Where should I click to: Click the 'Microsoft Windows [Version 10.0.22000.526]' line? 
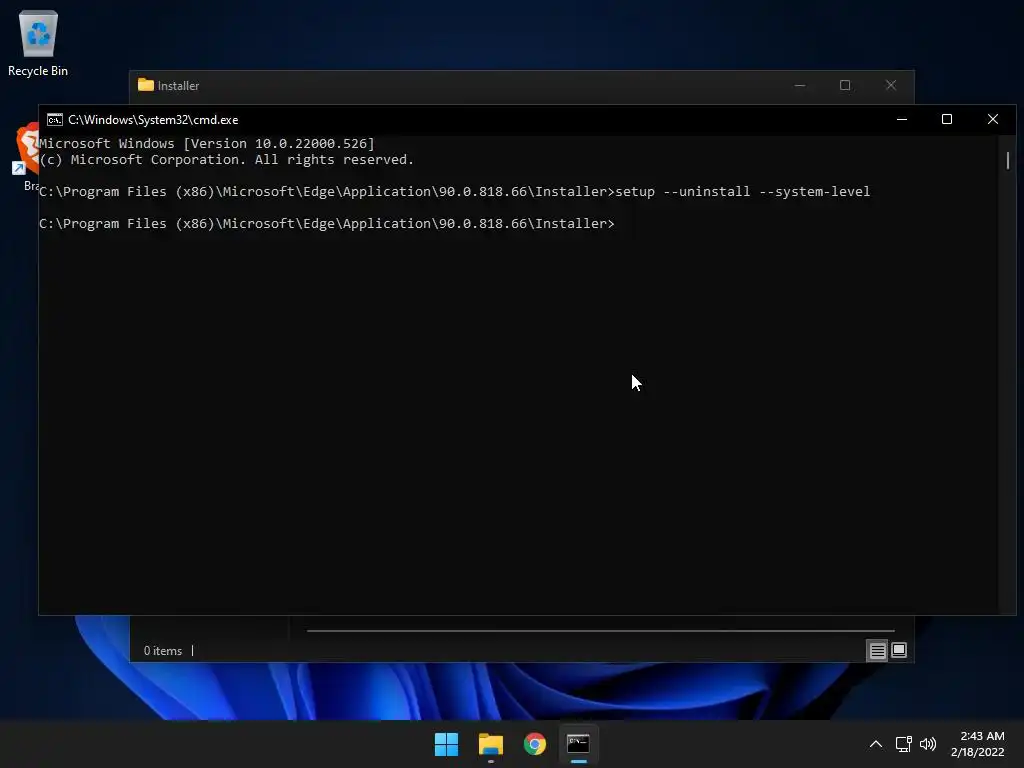pos(207,144)
